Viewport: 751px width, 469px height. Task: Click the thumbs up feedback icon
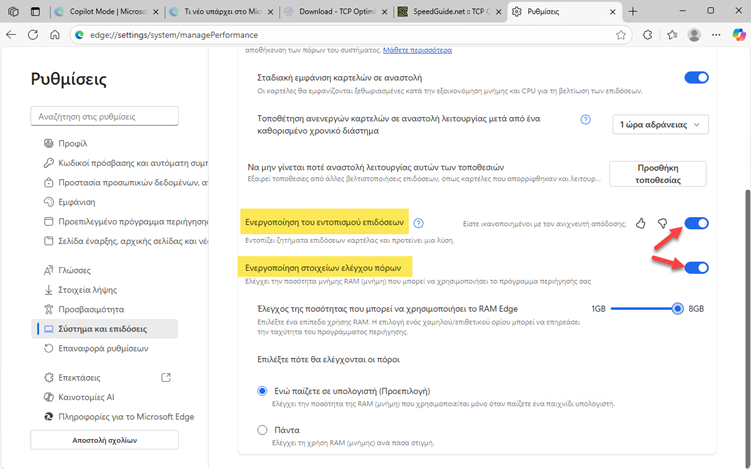point(640,223)
